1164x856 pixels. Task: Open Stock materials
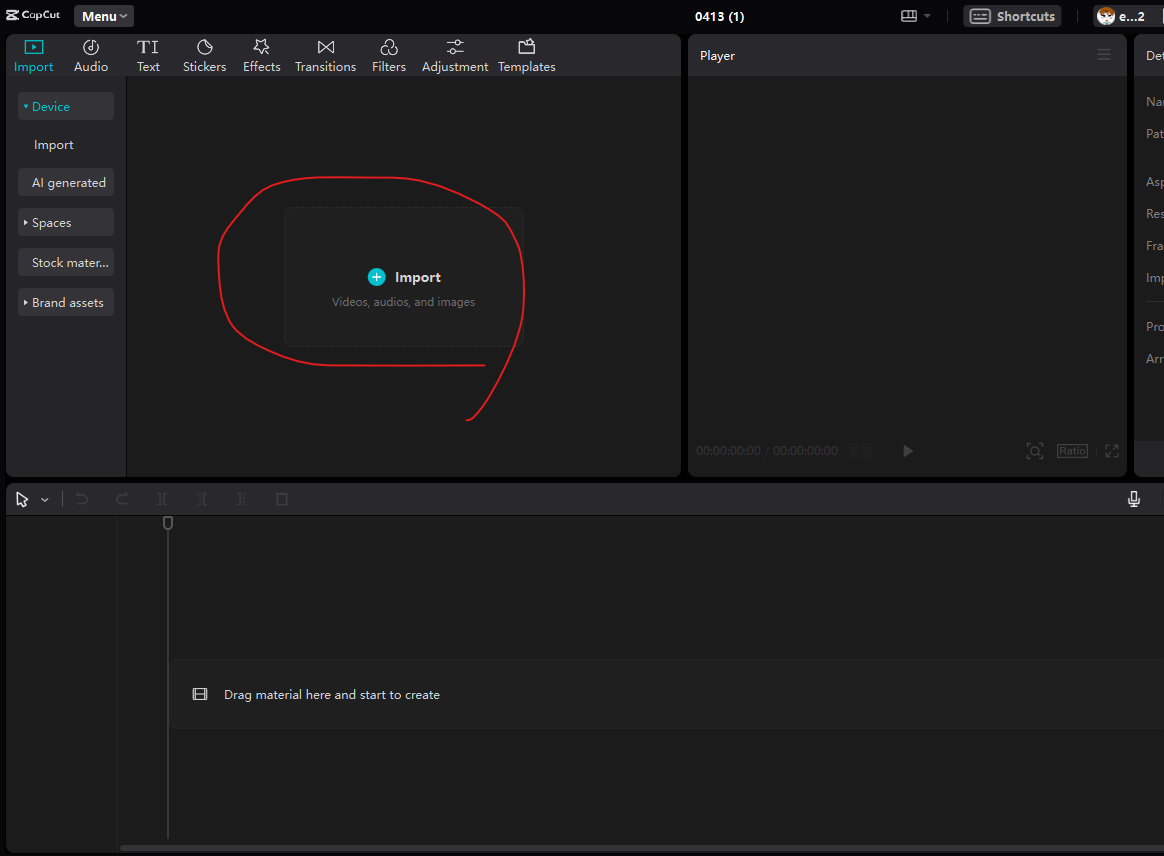(66, 263)
